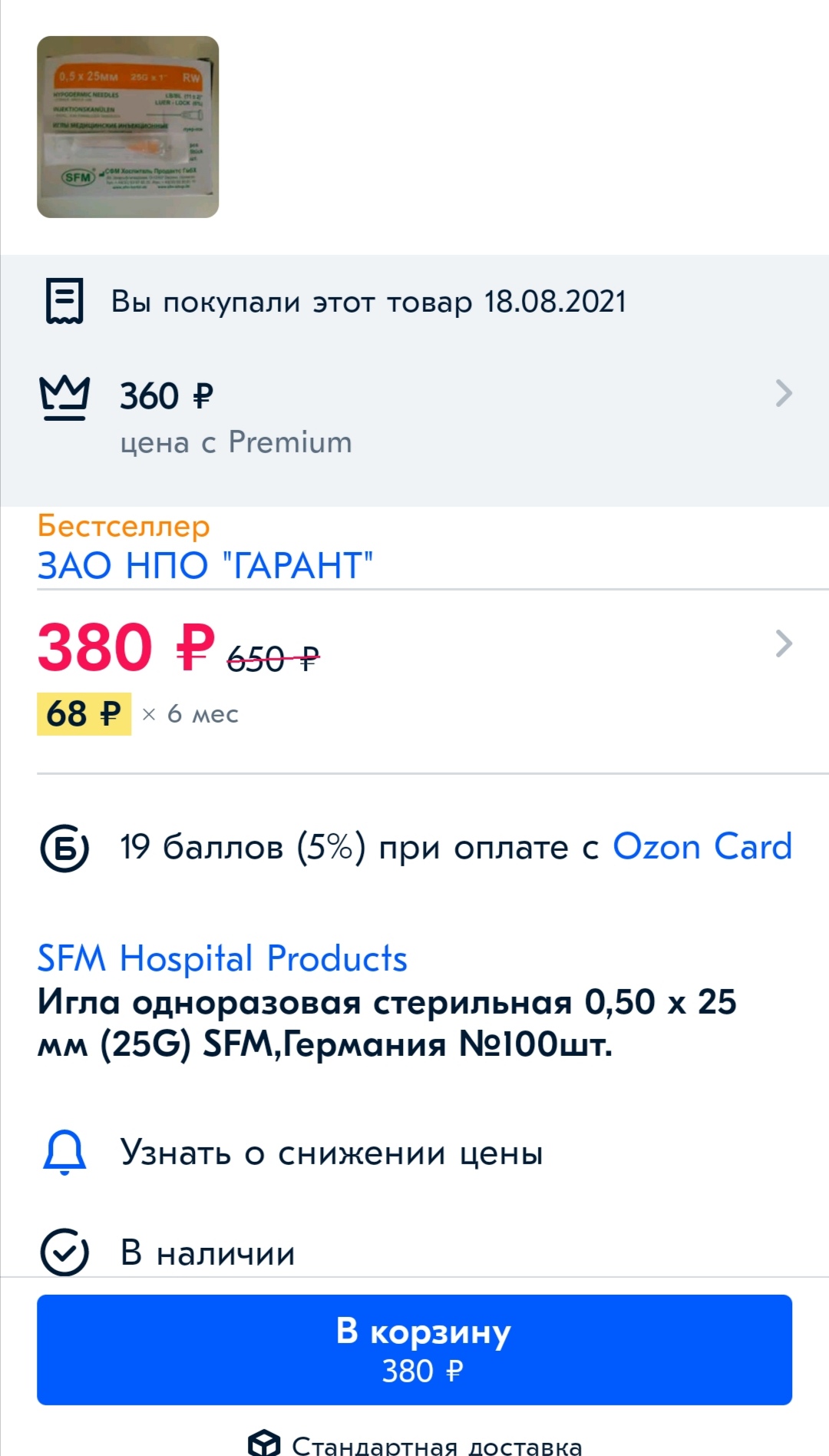Open the SFM Hospital Products brand link
The height and width of the screenshot is (1456, 829).
point(222,958)
